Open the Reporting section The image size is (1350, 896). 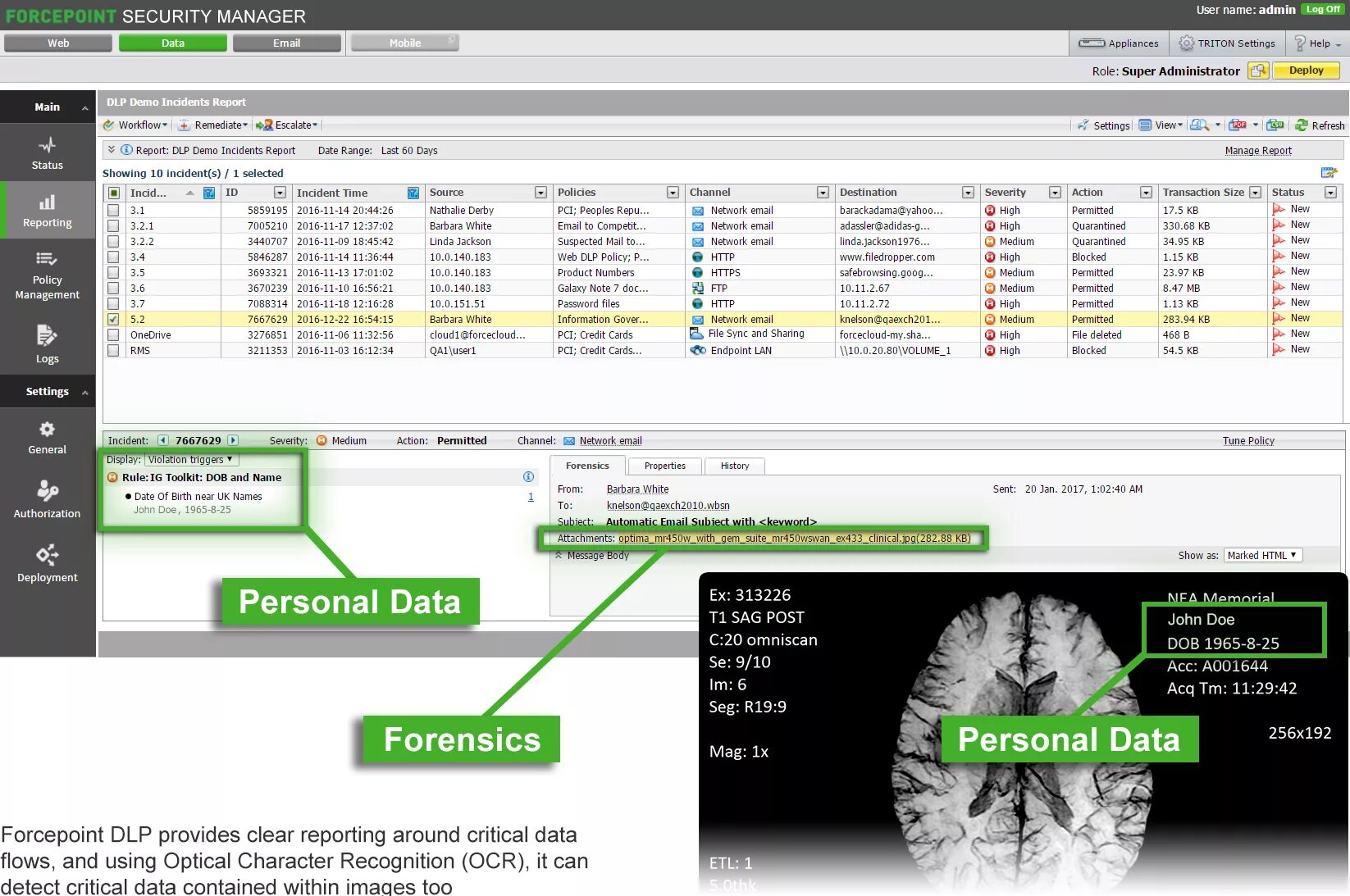tap(47, 210)
